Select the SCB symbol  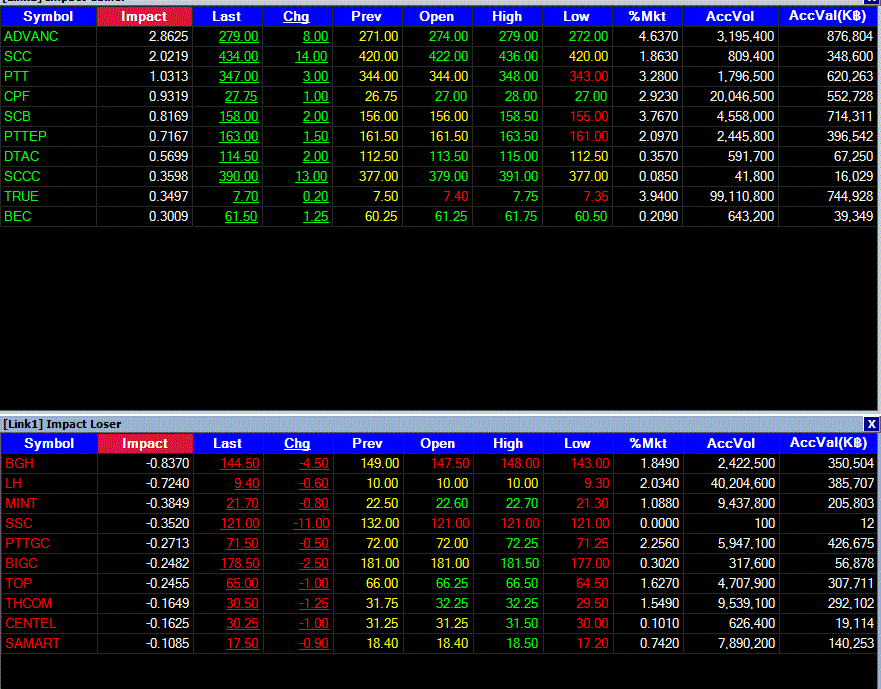pyautogui.click(x=17, y=116)
